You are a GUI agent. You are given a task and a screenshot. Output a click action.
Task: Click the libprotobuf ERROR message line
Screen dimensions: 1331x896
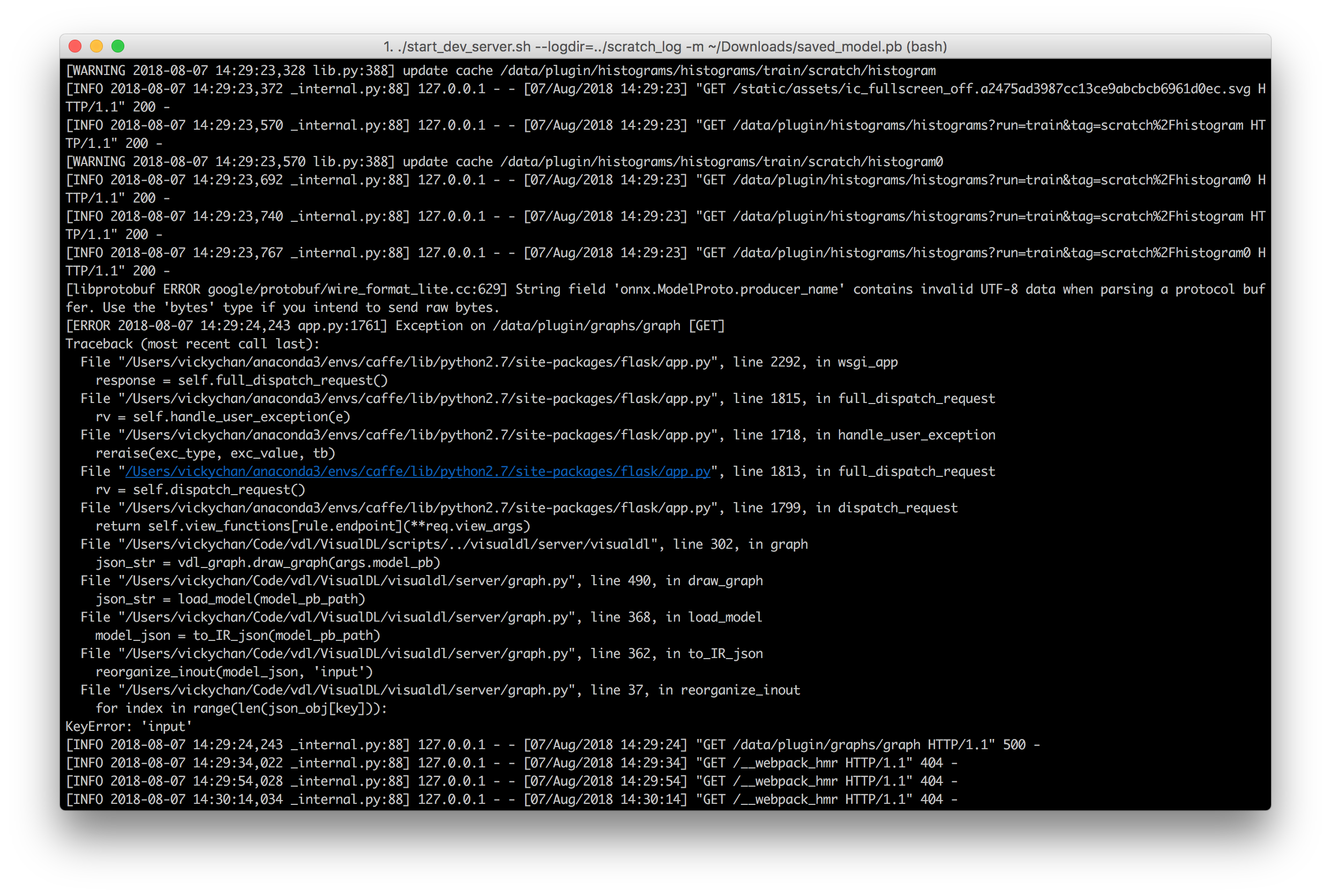[x=664, y=289]
